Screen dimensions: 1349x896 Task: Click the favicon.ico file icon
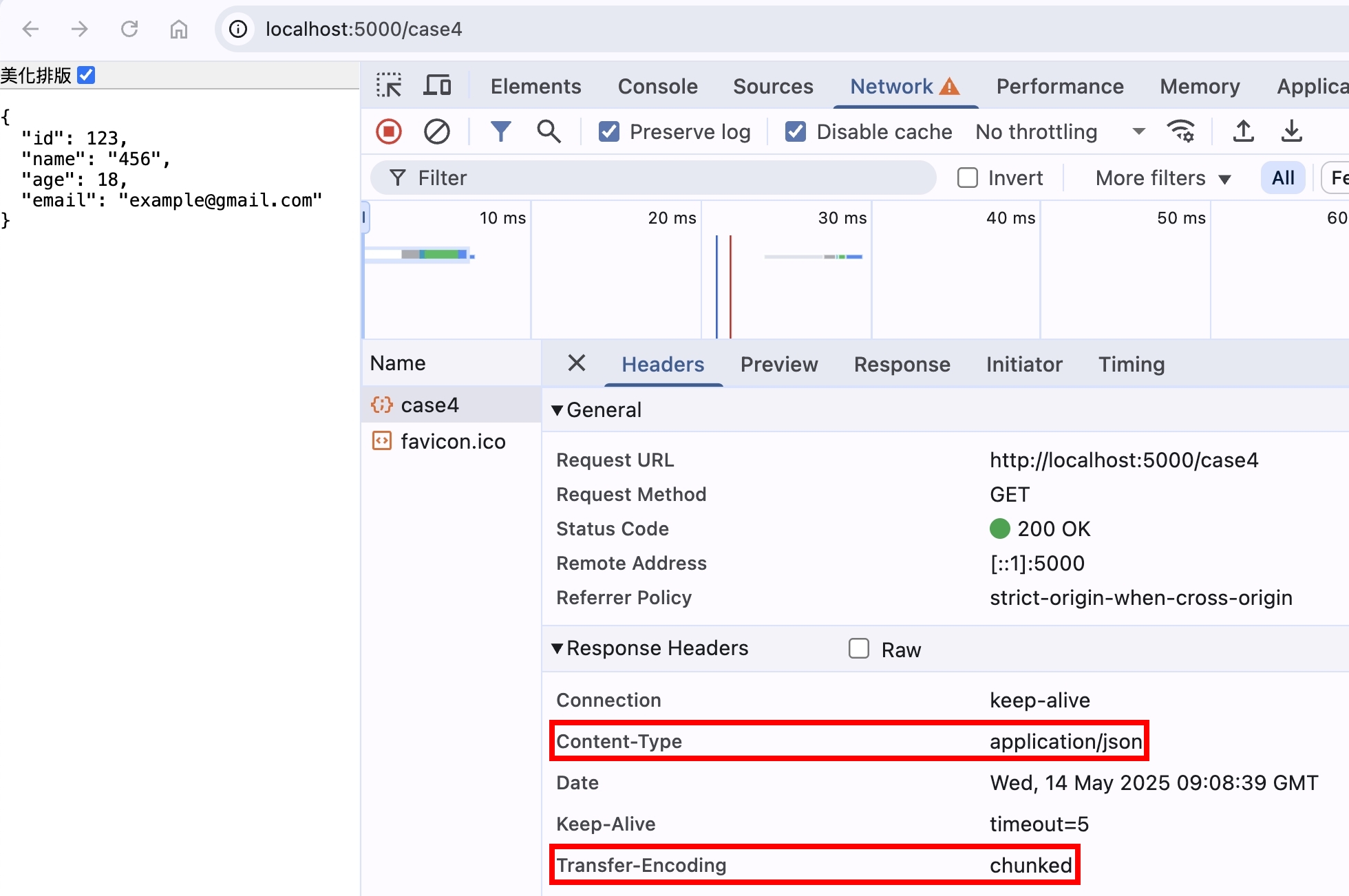pos(382,440)
